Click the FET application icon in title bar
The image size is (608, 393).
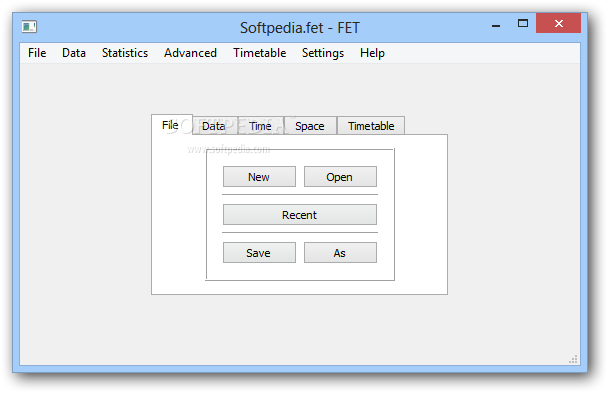coord(29,27)
